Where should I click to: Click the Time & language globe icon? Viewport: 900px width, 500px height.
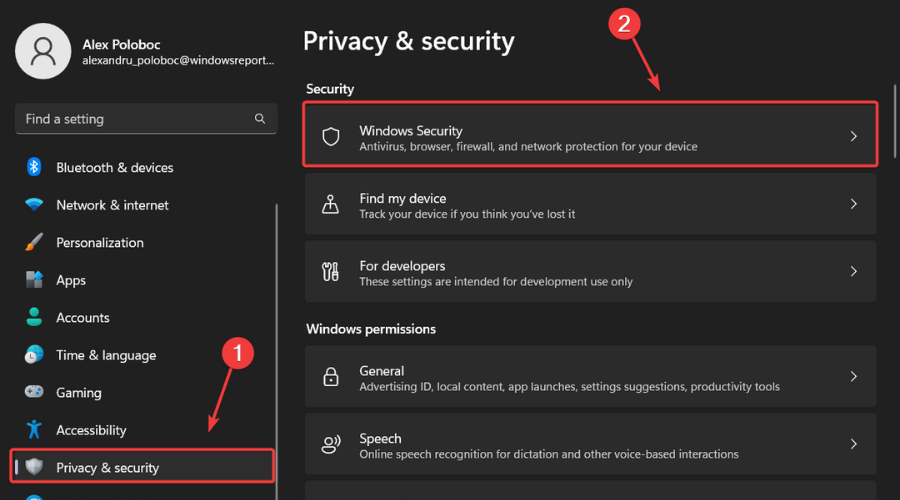tap(34, 355)
